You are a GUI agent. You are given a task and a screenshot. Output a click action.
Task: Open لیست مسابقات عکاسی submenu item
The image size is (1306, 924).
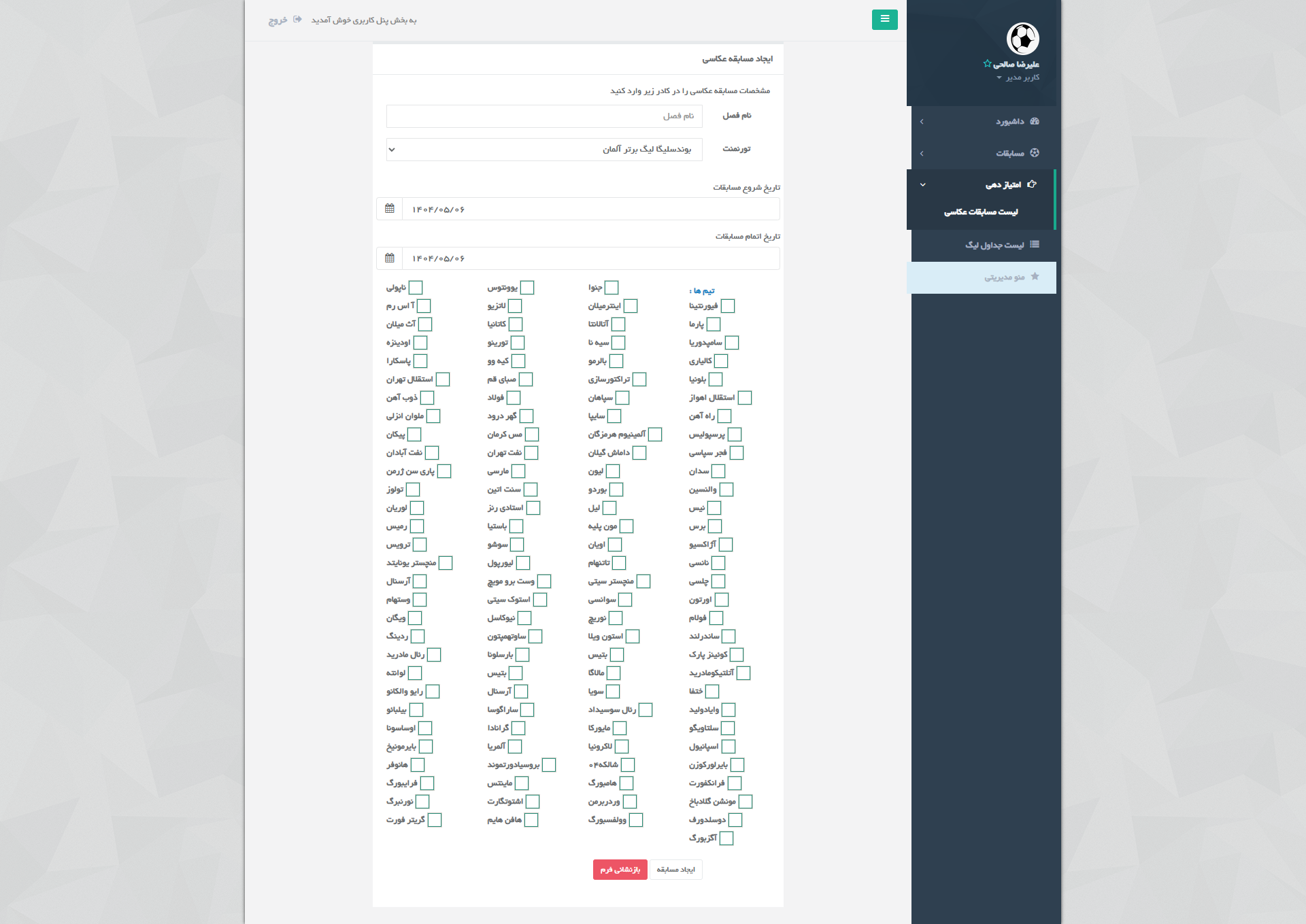coord(981,212)
